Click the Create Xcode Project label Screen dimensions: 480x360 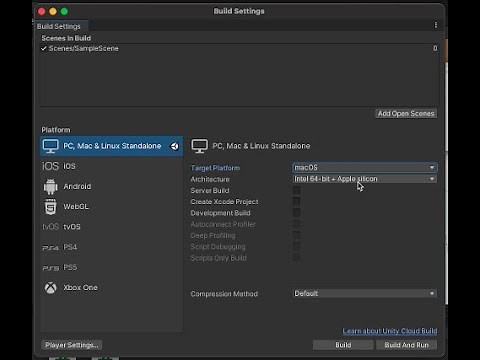pyautogui.click(x=224, y=202)
